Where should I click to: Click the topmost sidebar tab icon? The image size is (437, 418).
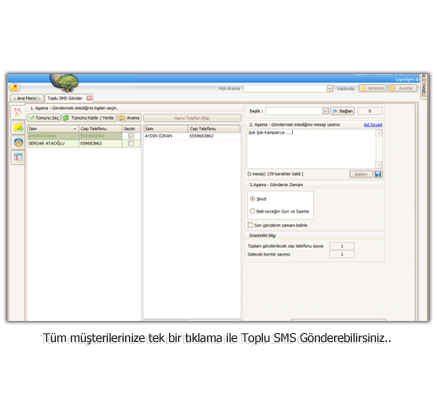[18, 112]
